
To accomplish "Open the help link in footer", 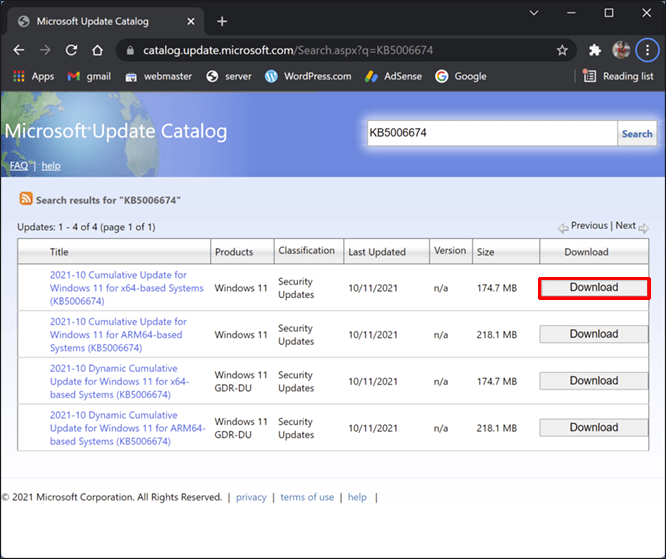I will (x=357, y=497).
